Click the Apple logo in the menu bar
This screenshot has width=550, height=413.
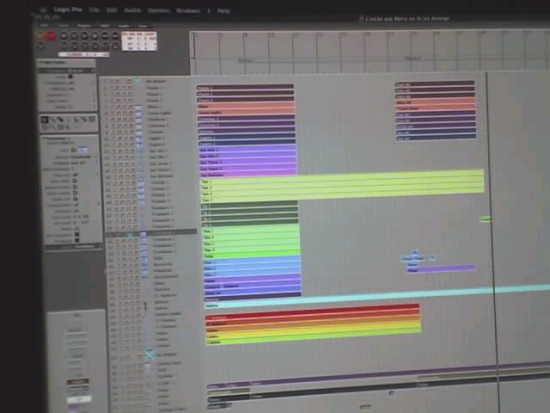(x=43, y=10)
